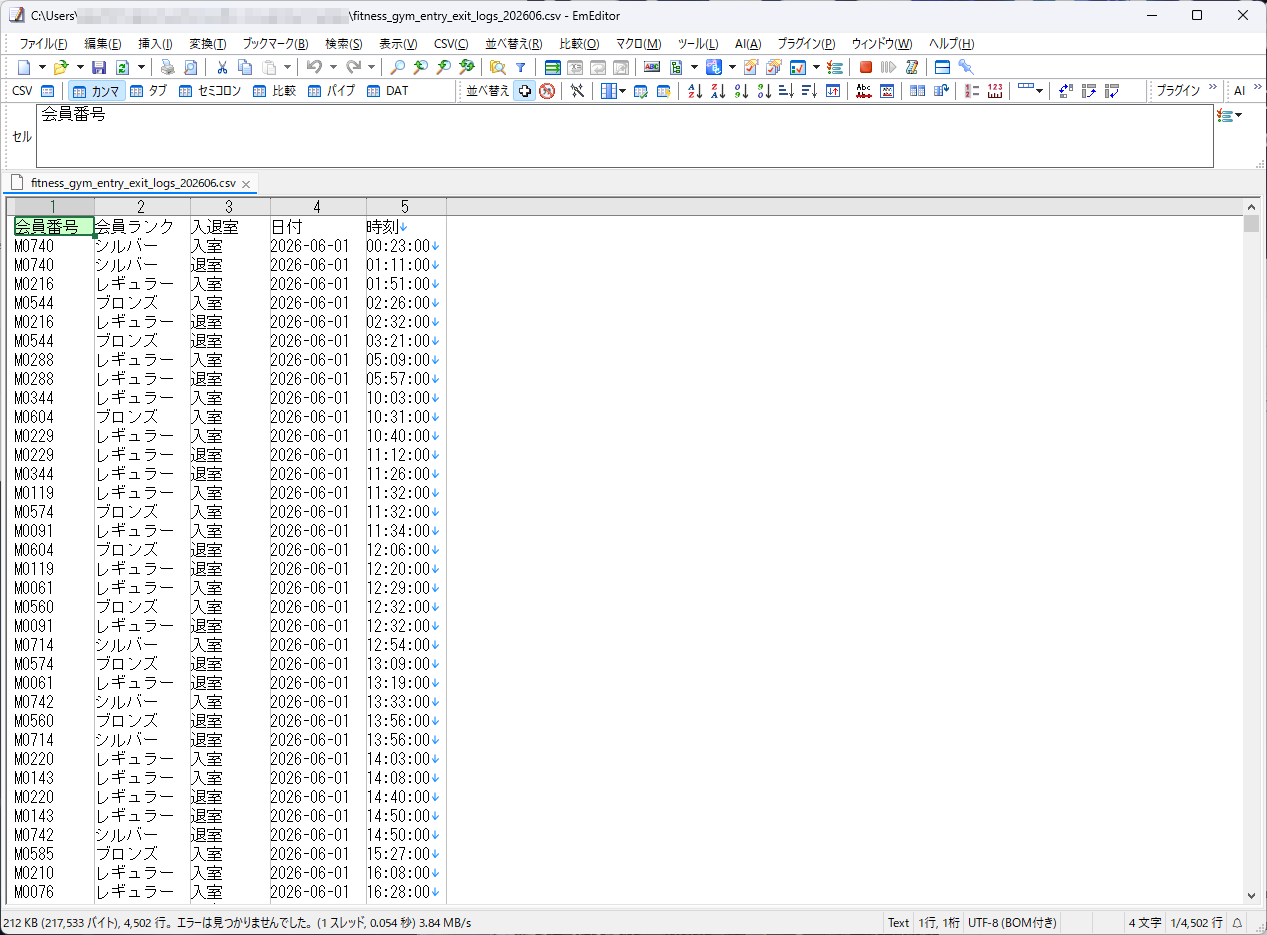Click the Reset sort (red no) icon
This screenshot has width=1267, height=935.
pos(547,91)
